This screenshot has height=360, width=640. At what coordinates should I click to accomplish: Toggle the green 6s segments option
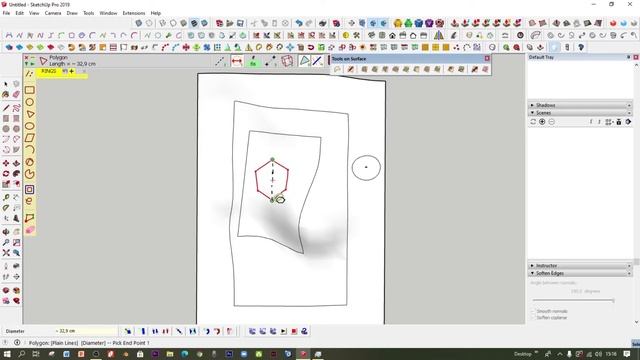click(253, 61)
